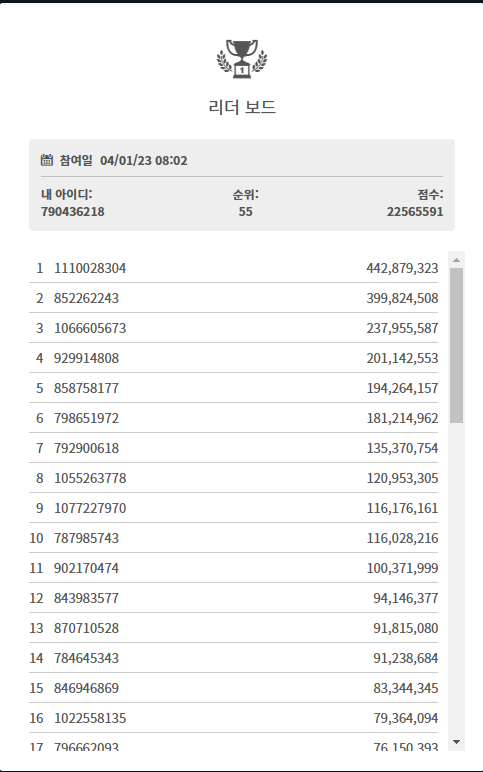Click my rank value 55
This screenshot has height=772, width=483.
coord(246,212)
